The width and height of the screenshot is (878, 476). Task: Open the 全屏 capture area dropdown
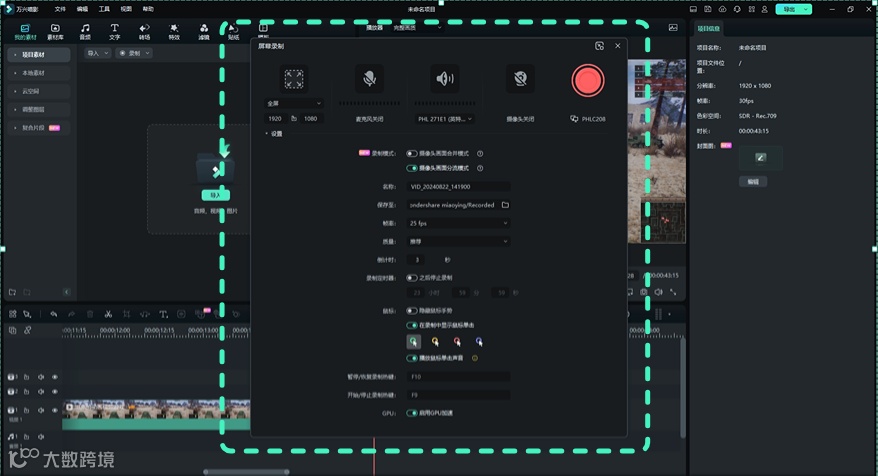click(x=294, y=104)
